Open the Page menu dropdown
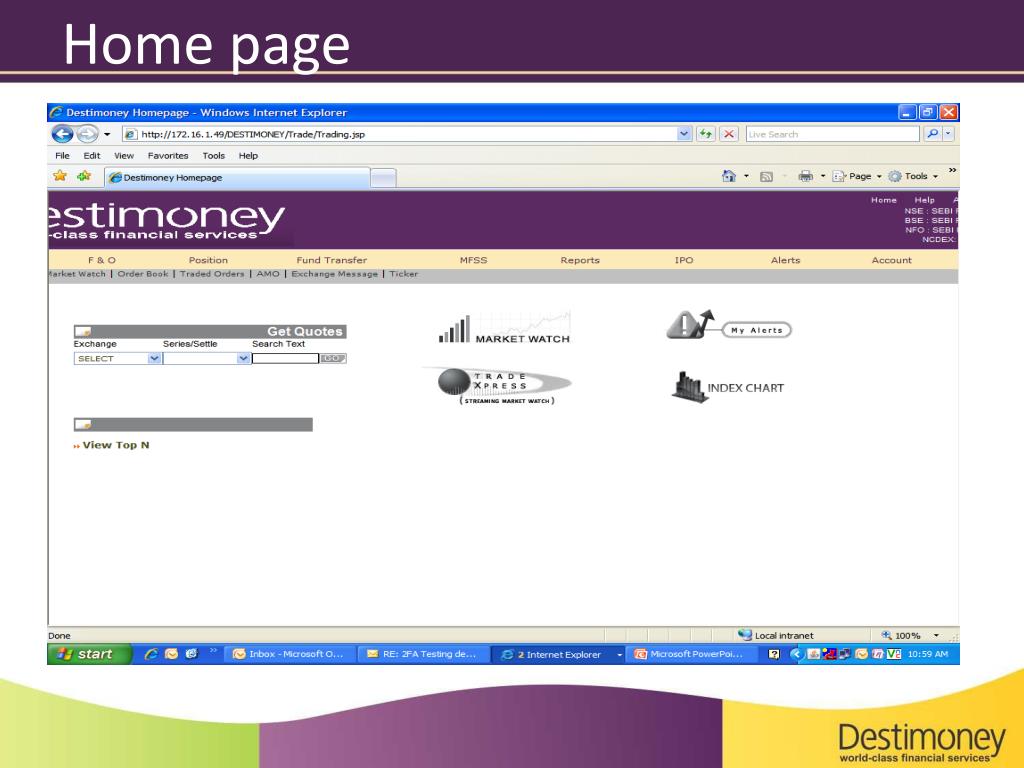The height and width of the screenshot is (768, 1024). coord(857,176)
